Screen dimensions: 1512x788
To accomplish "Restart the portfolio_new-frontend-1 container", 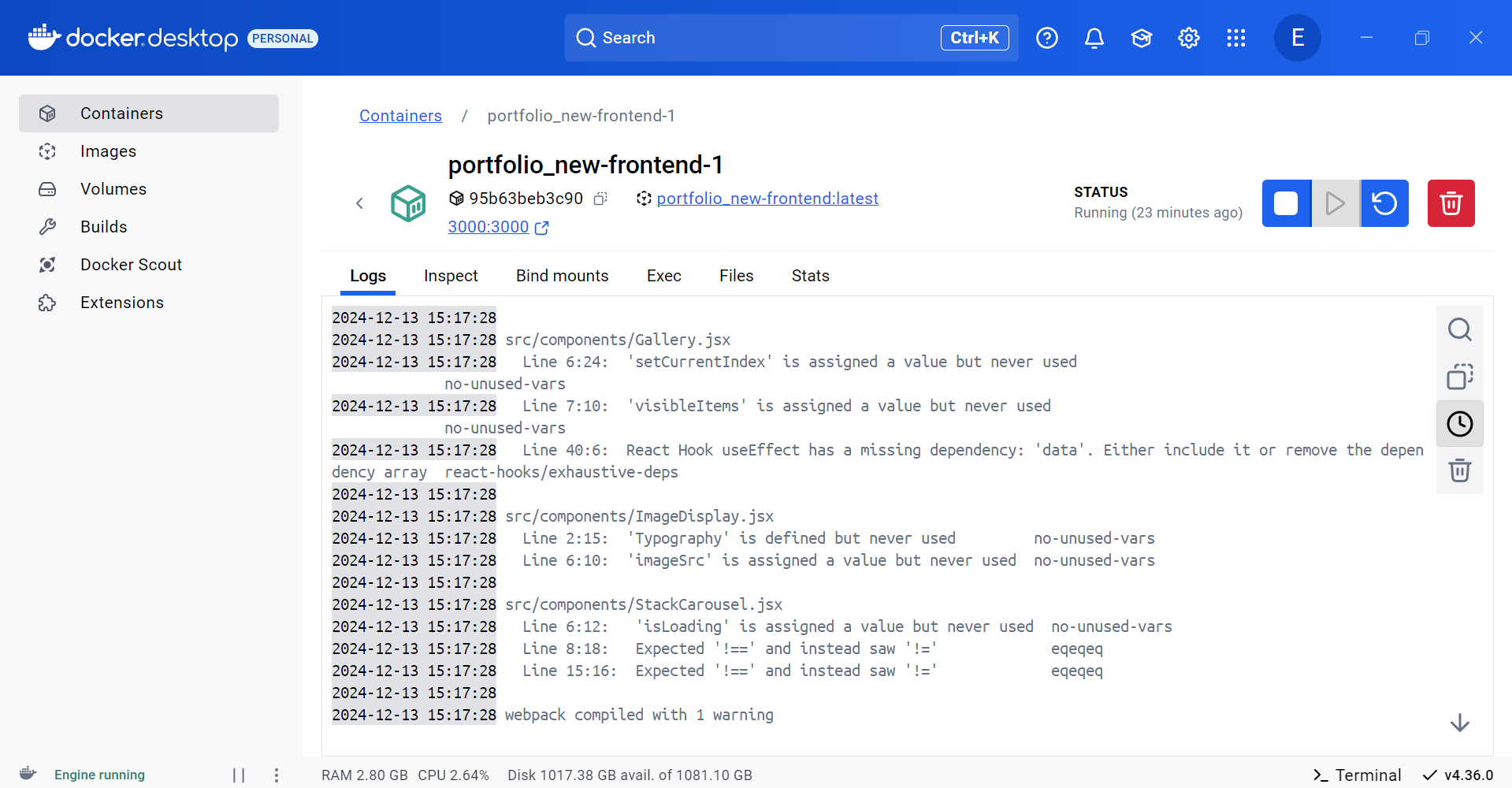I will pyautogui.click(x=1384, y=203).
